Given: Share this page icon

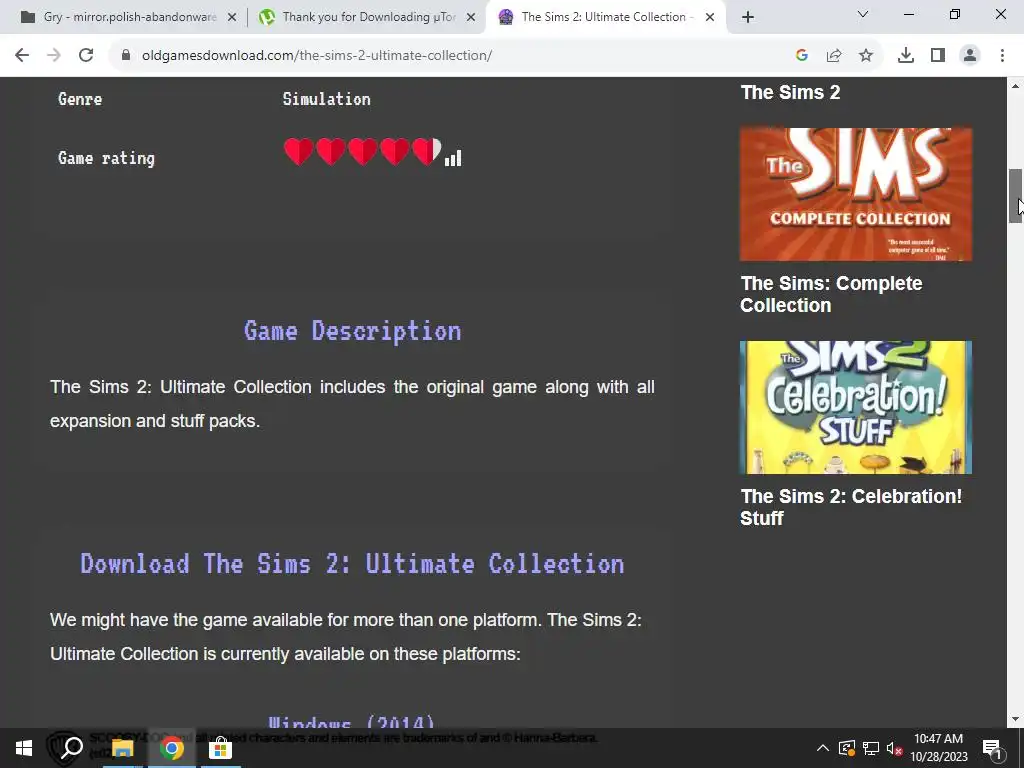Looking at the screenshot, I should point(834,56).
